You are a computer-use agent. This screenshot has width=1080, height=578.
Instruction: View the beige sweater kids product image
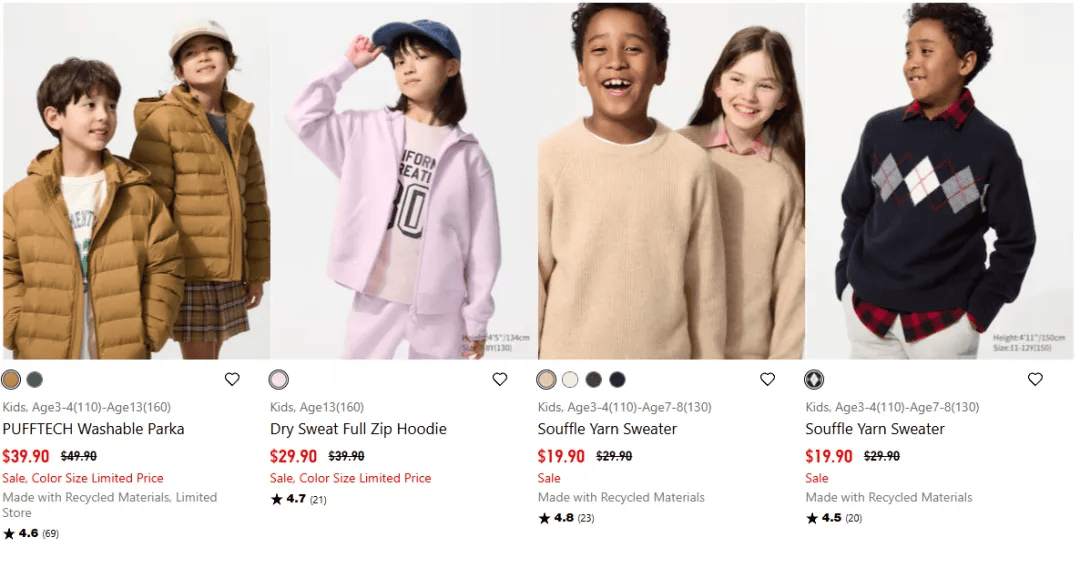point(672,180)
